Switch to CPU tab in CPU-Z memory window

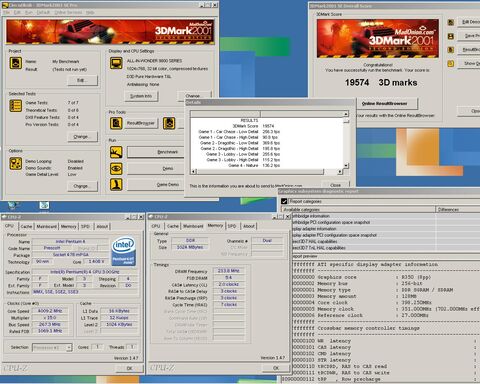tap(156, 226)
